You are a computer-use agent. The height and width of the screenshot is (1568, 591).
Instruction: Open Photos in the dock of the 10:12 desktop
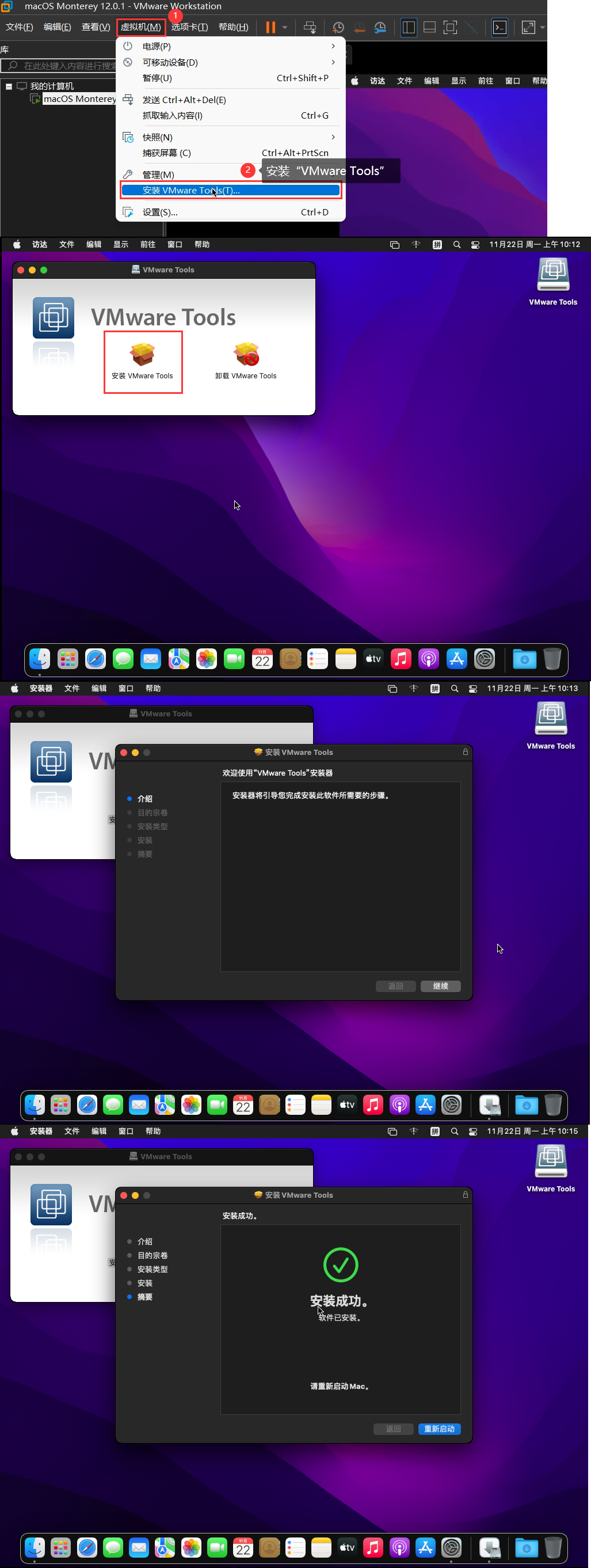click(207, 659)
